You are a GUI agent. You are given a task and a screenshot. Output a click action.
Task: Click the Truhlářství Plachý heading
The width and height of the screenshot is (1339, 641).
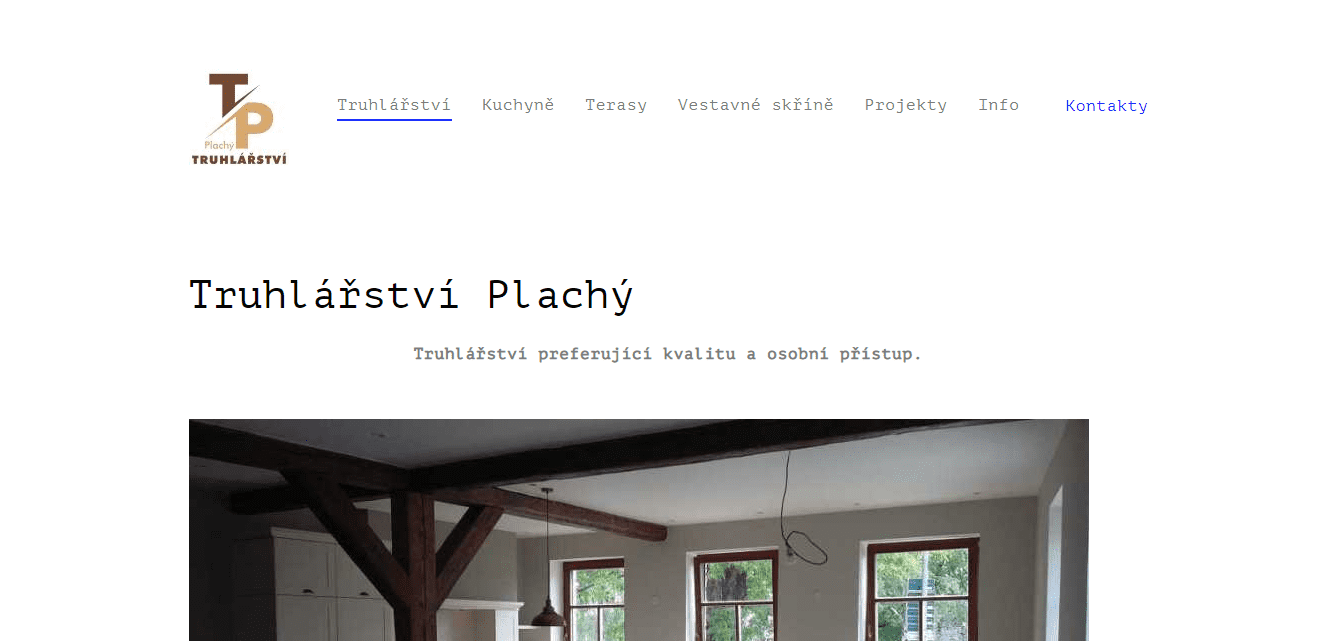point(411,296)
